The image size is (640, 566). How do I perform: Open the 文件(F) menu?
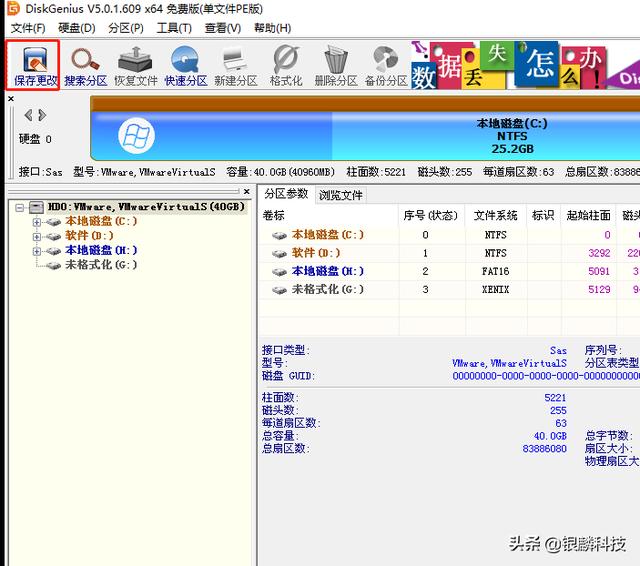point(28,28)
